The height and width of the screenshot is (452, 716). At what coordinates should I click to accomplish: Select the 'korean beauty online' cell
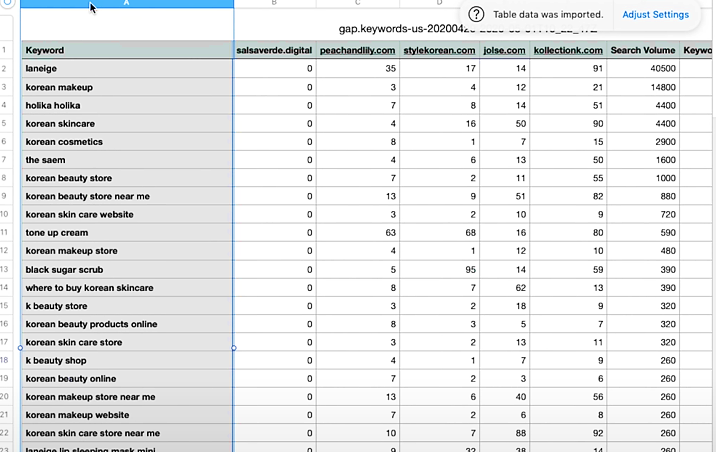coord(127,379)
